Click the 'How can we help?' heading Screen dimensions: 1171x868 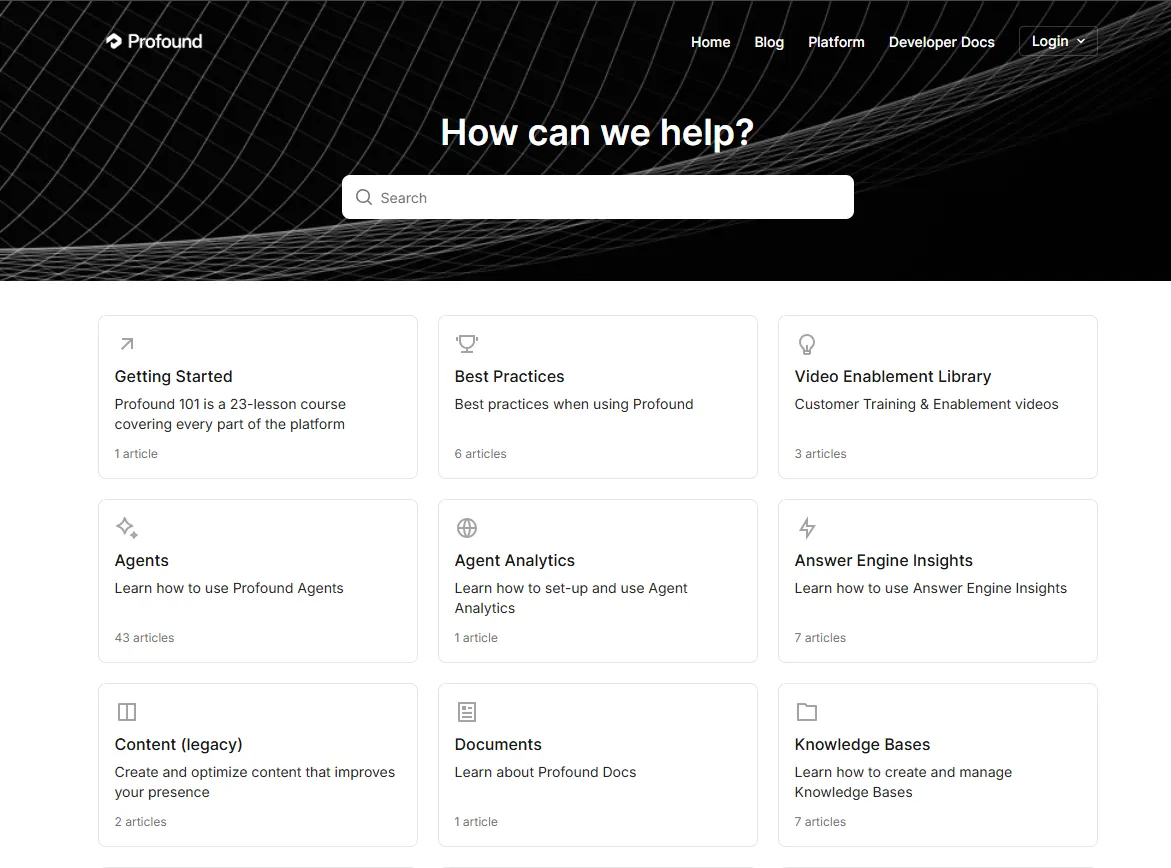click(597, 132)
